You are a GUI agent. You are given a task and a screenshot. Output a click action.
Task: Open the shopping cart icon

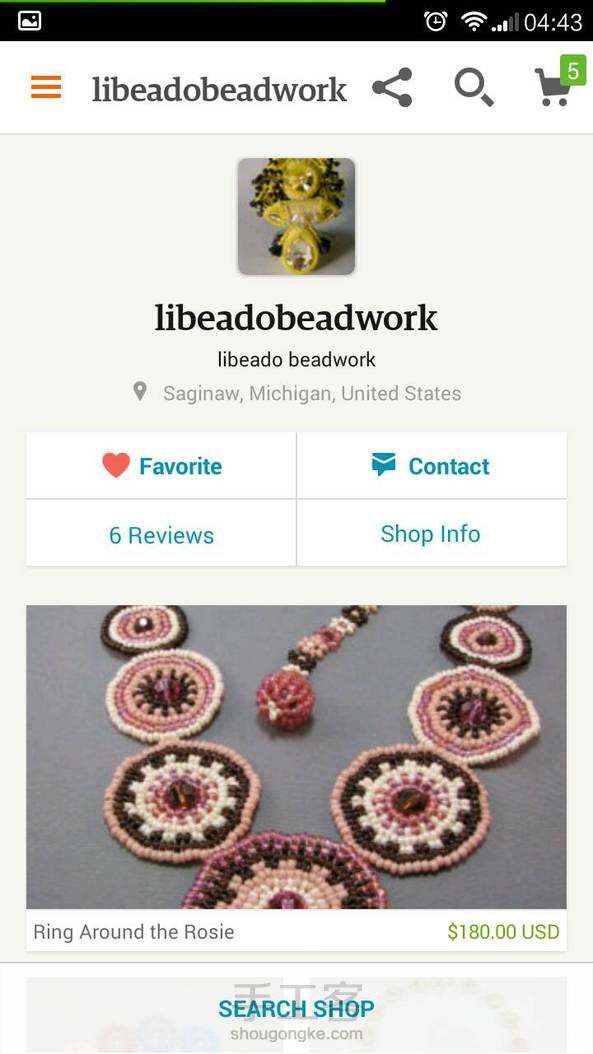pyautogui.click(x=553, y=88)
